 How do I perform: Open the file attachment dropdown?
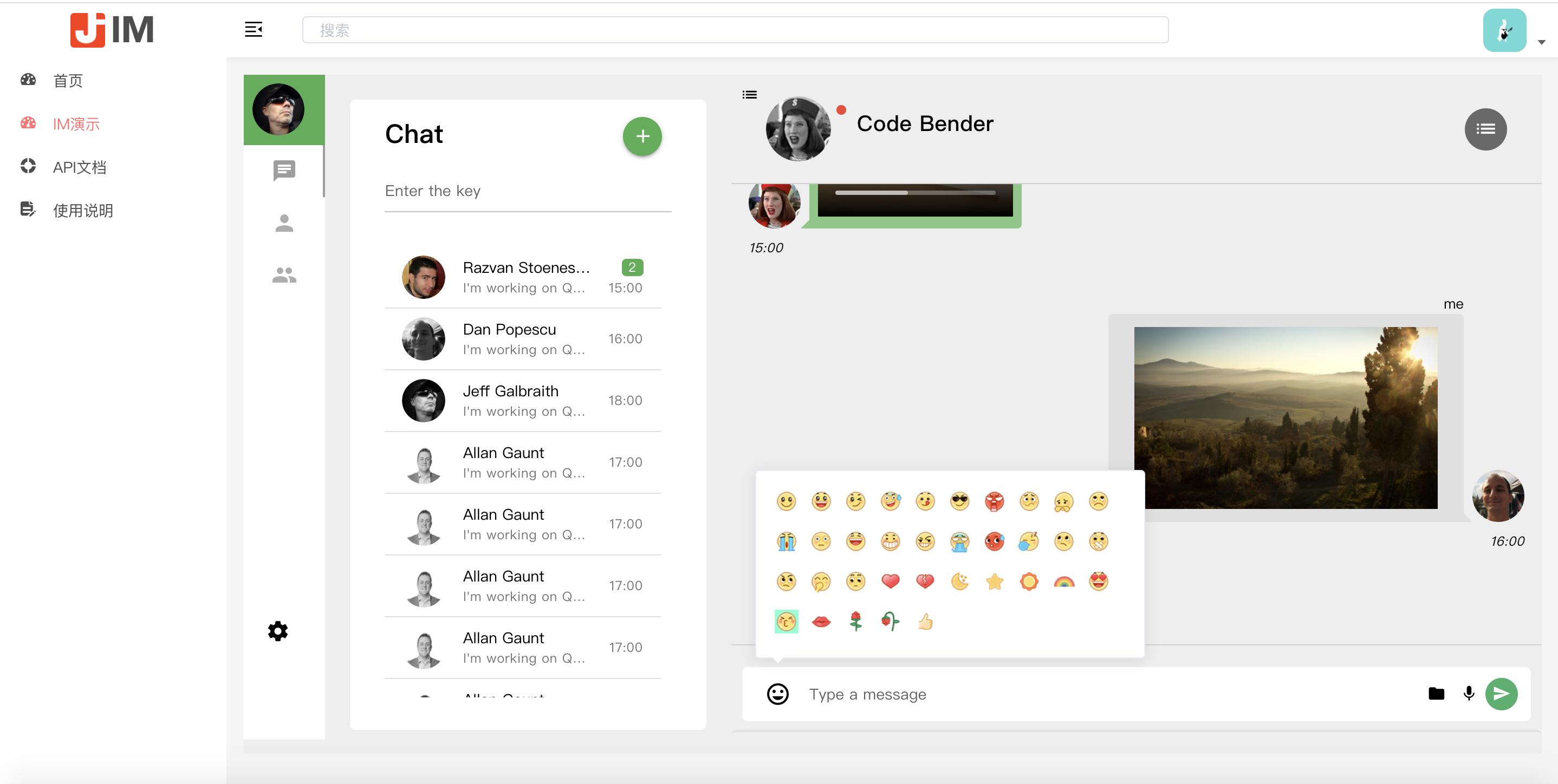[1436, 692]
